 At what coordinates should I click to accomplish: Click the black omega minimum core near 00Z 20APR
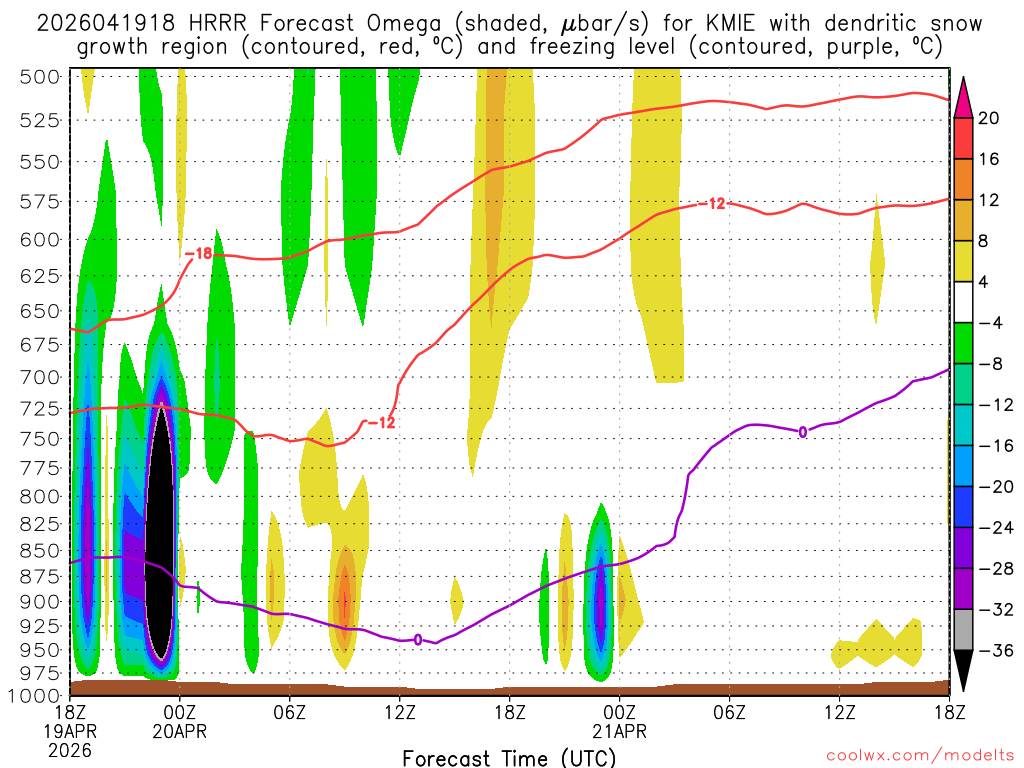tap(160, 532)
